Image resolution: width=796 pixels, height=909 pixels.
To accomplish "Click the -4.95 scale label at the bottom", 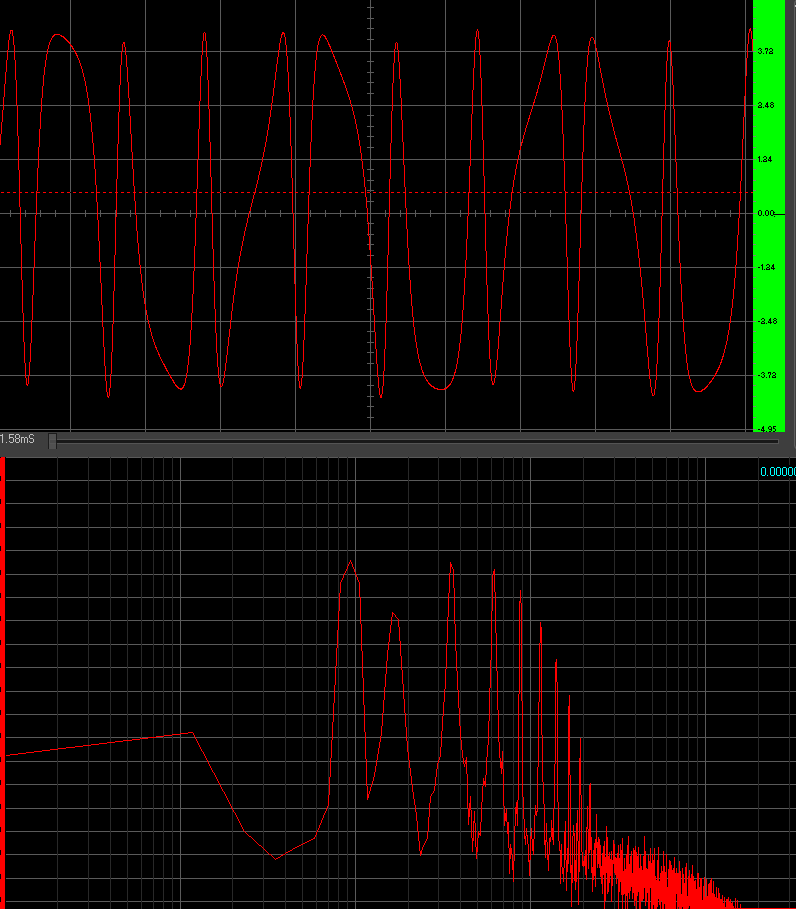I will click(x=766, y=428).
